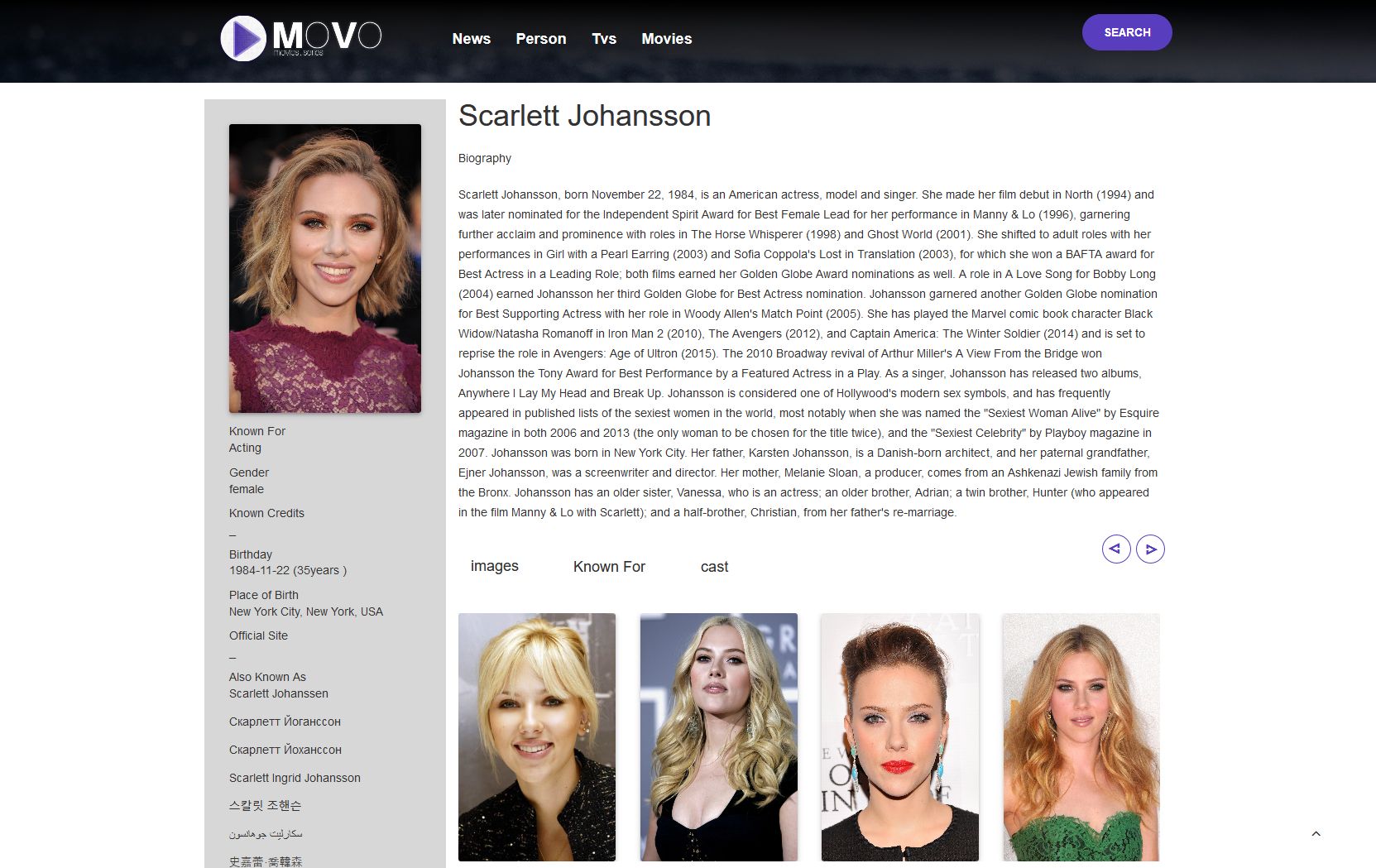Click the 'Place of Birth' label
The image size is (1376, 868).
264,595
